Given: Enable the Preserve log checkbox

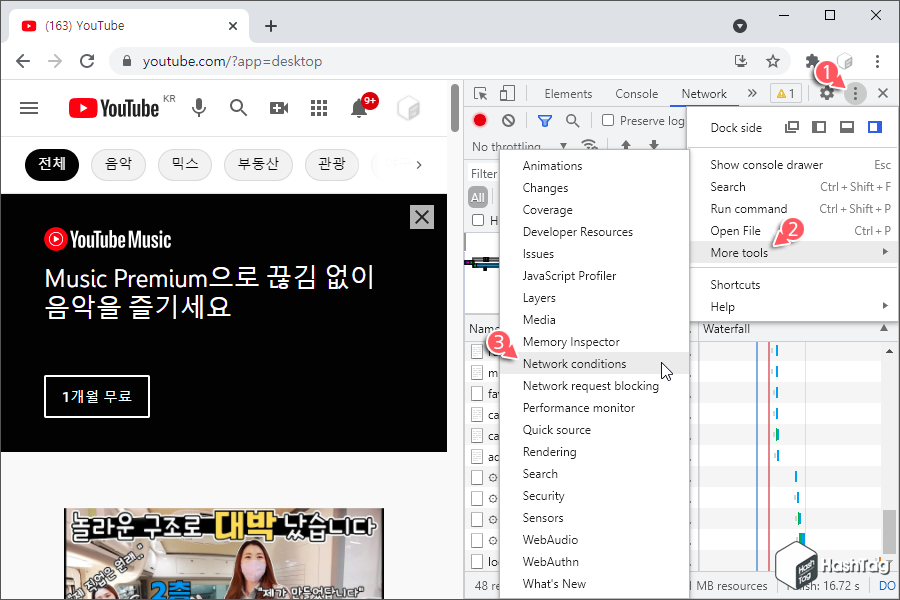Looking at the screenshot, I should (x=608, y=119).
